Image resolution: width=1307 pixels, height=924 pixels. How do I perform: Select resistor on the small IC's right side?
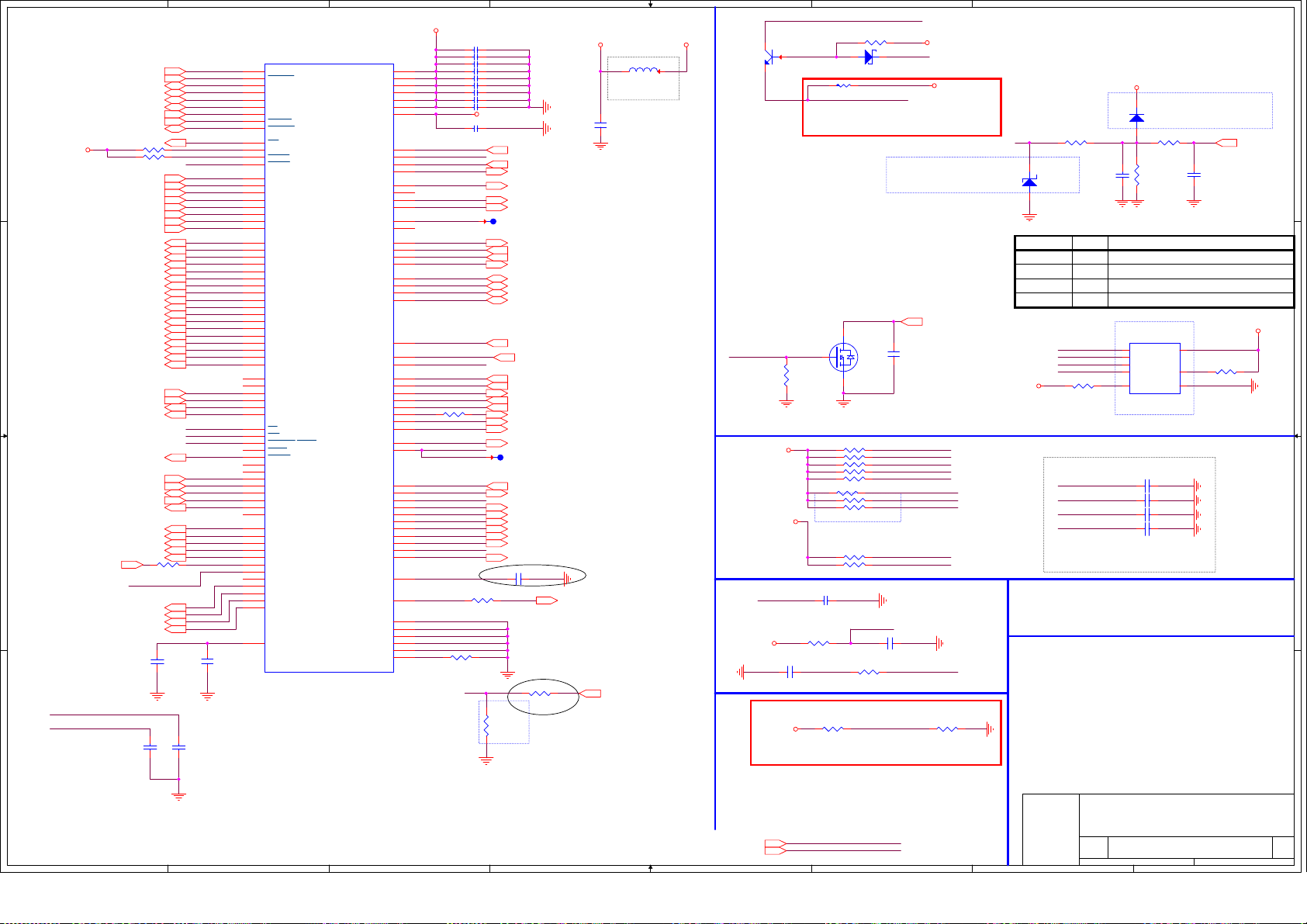pyautogui.click(x=1226, y=372)
